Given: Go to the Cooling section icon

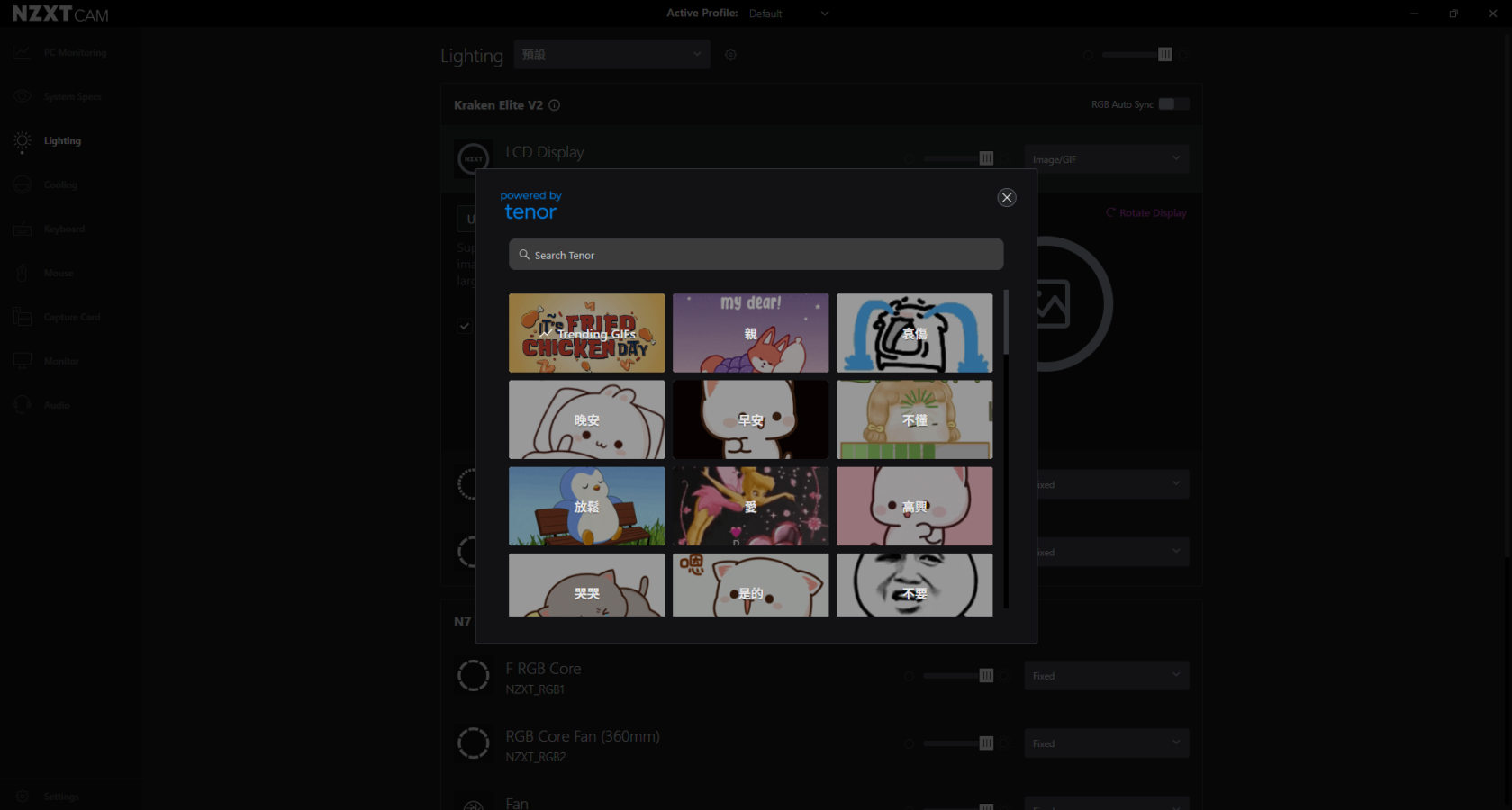Looking at the screenshot, I should [x=23, y=184].
